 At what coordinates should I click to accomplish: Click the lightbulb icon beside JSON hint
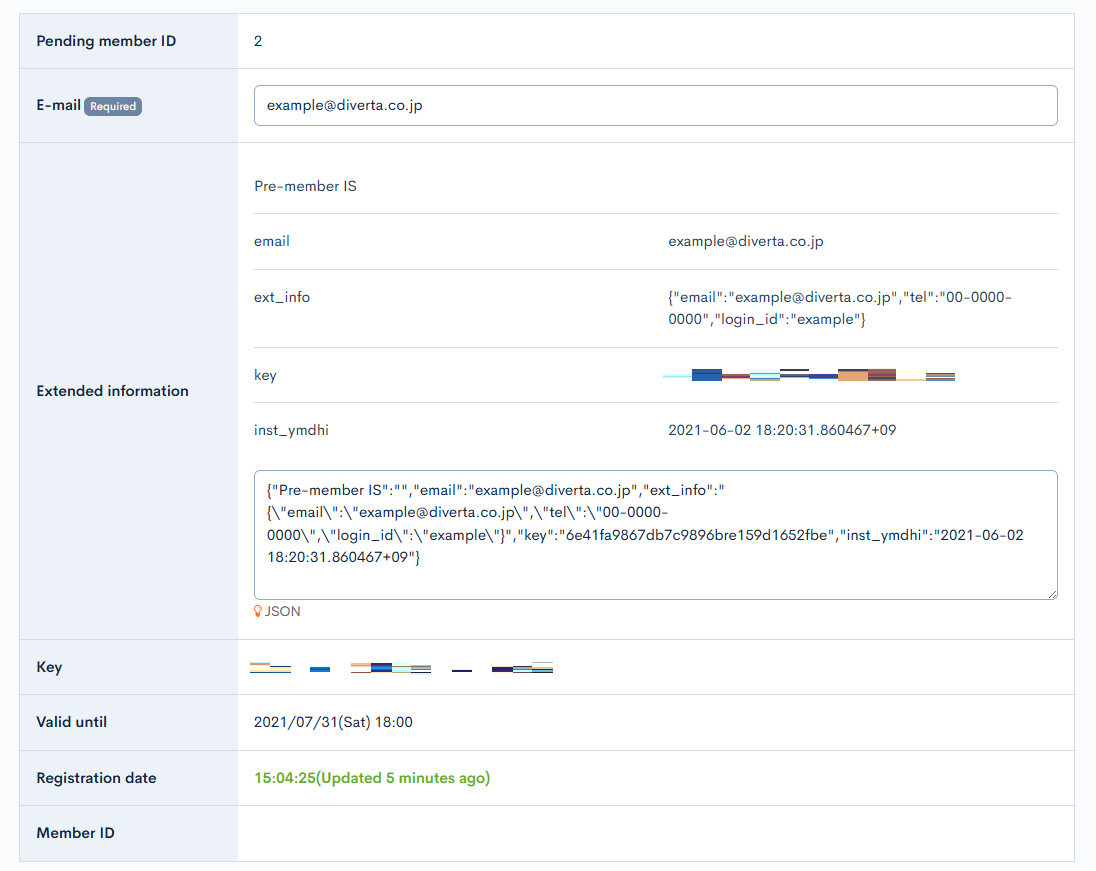(258, 611)
